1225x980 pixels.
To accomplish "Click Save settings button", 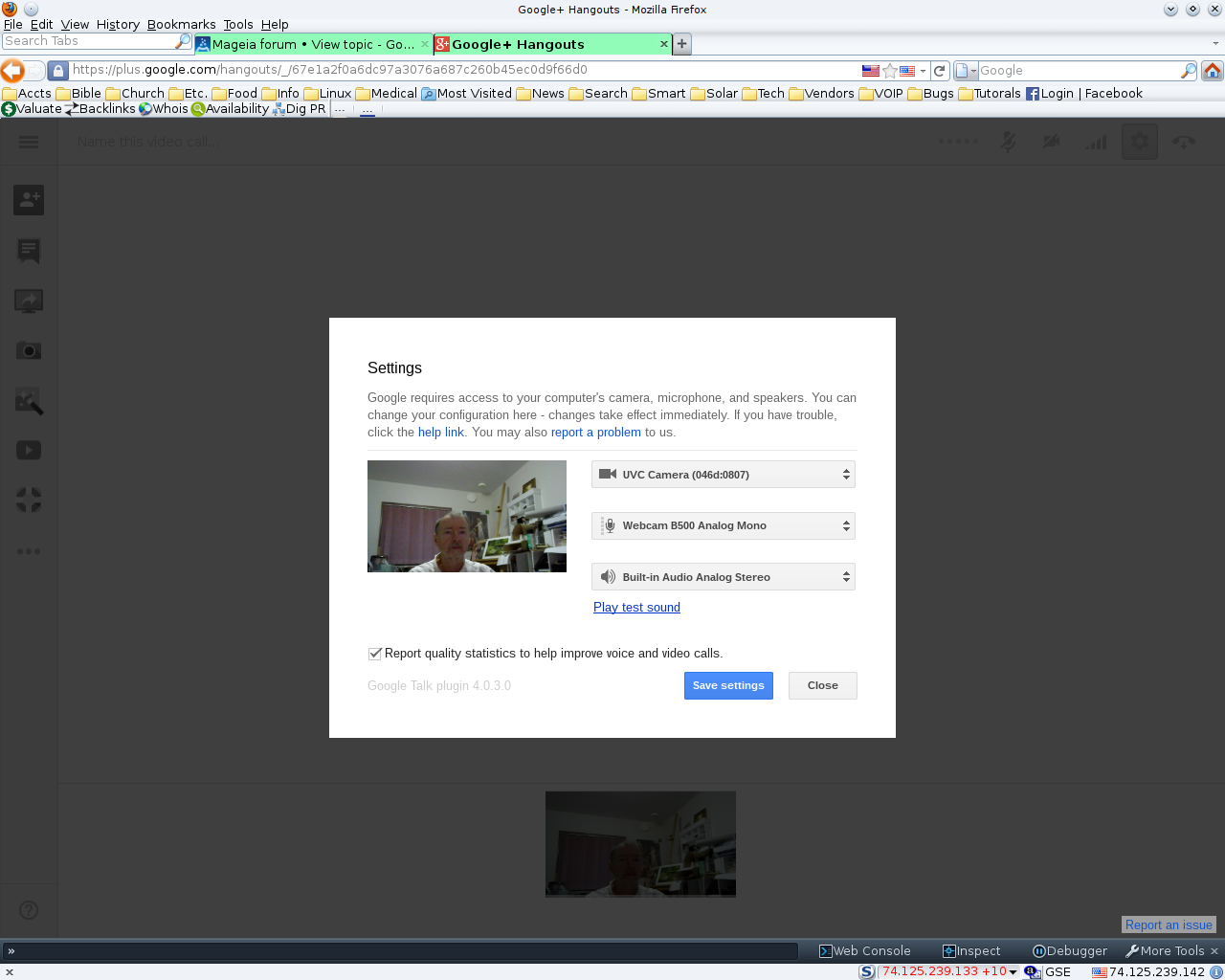I will pos(728,685).
